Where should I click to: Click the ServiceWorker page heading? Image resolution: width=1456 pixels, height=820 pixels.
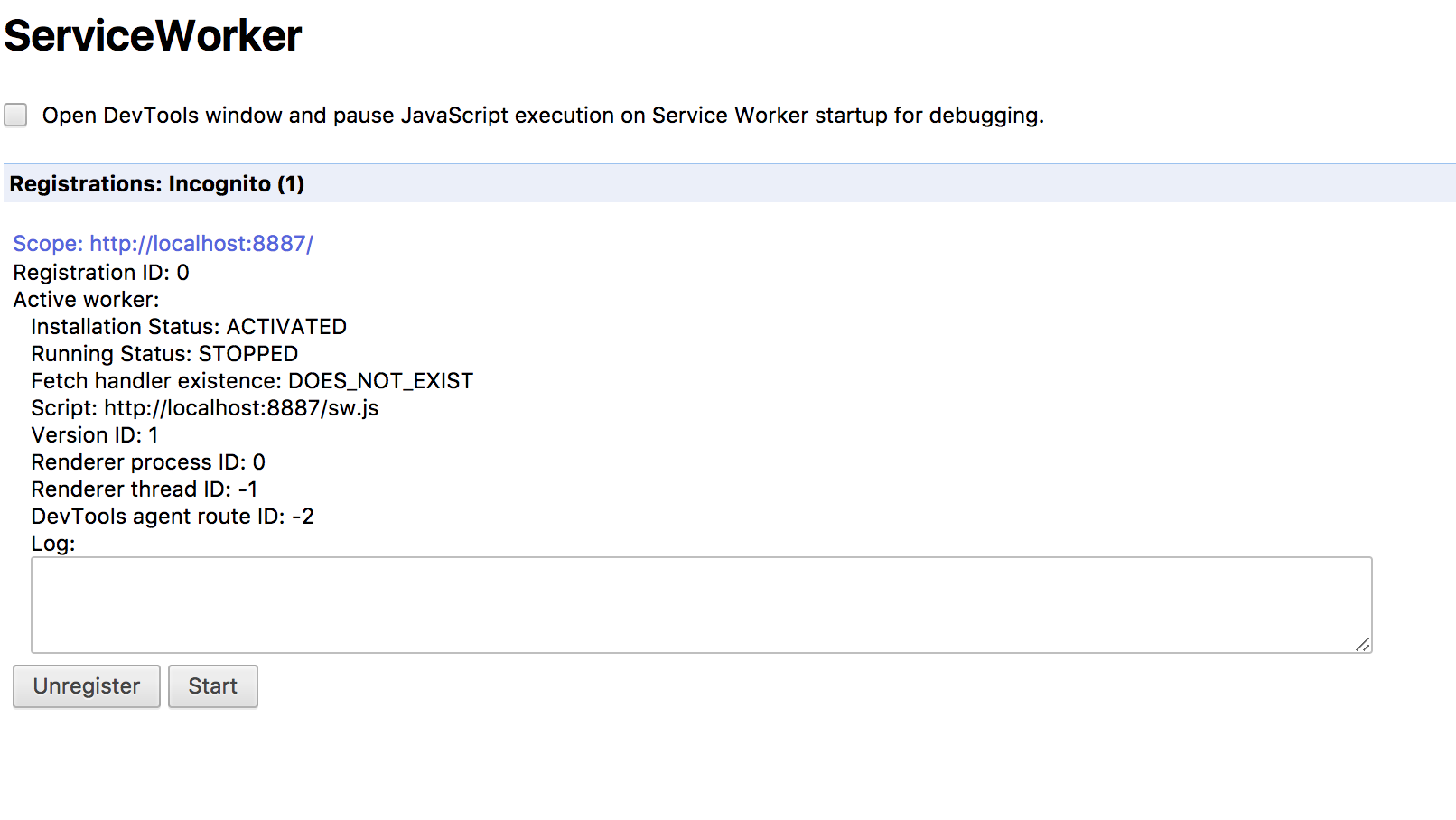pyautogui.click(x=153, y=36)
